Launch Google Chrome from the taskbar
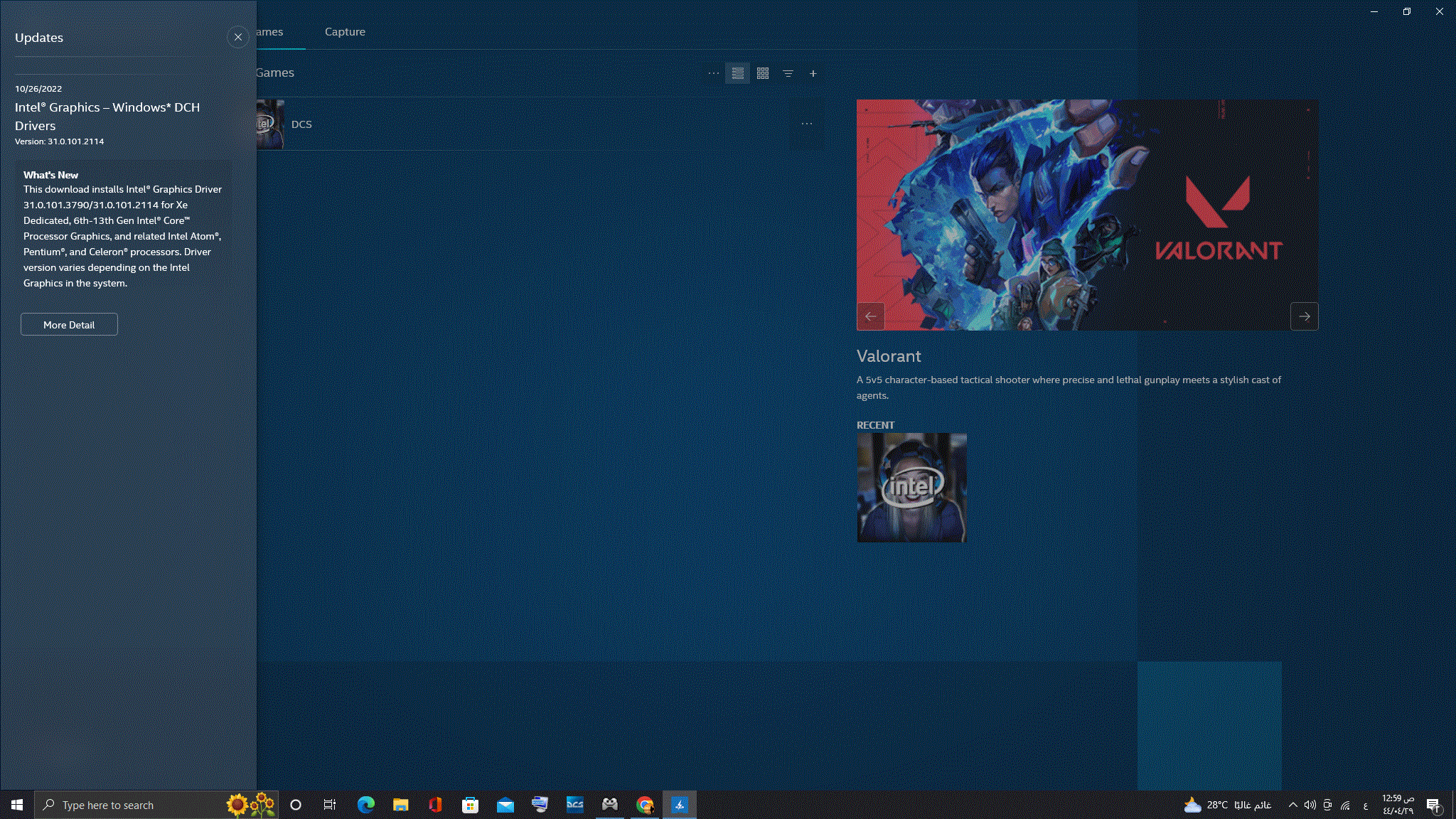1456x819 pixels. tap(645, 805)
